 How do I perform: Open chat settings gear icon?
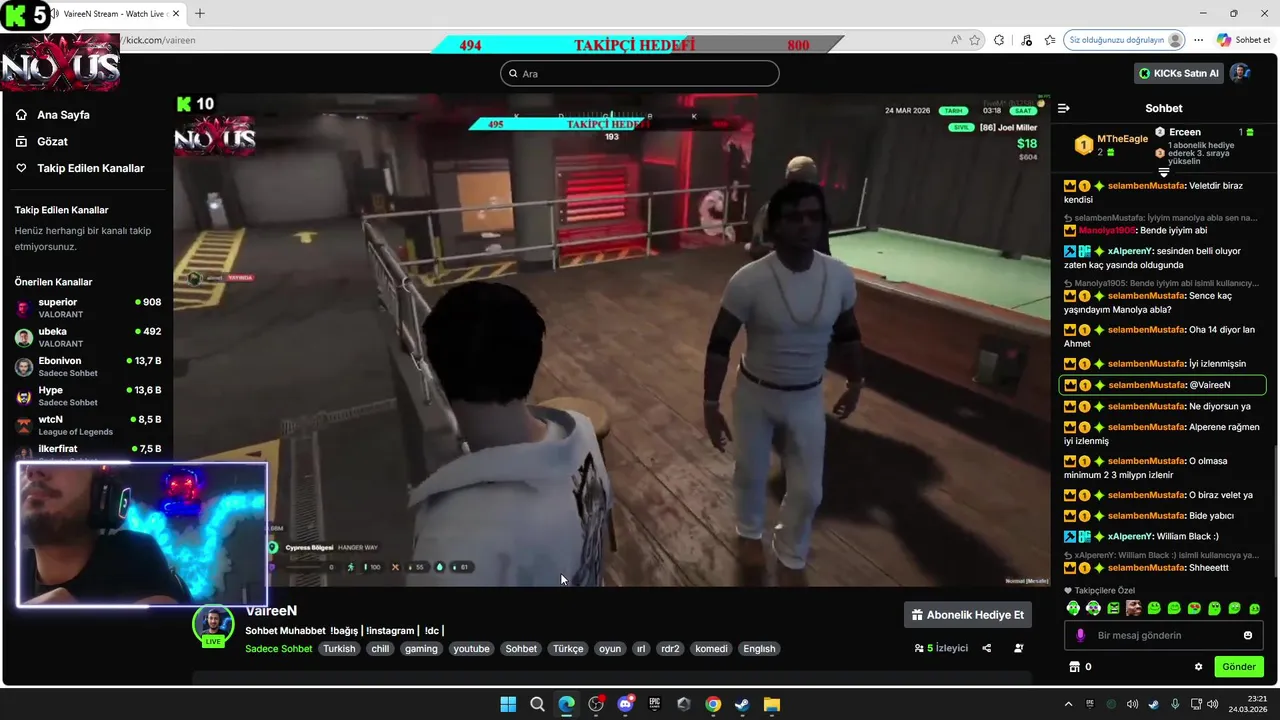point(1198,667)
